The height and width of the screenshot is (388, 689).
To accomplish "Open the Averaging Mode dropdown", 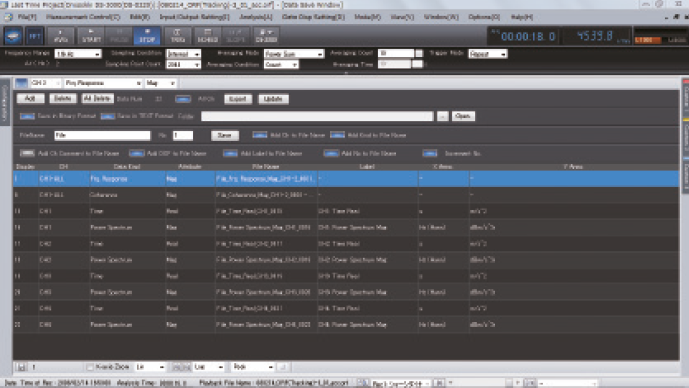I will pyautogui.click(x=294, y=54).
